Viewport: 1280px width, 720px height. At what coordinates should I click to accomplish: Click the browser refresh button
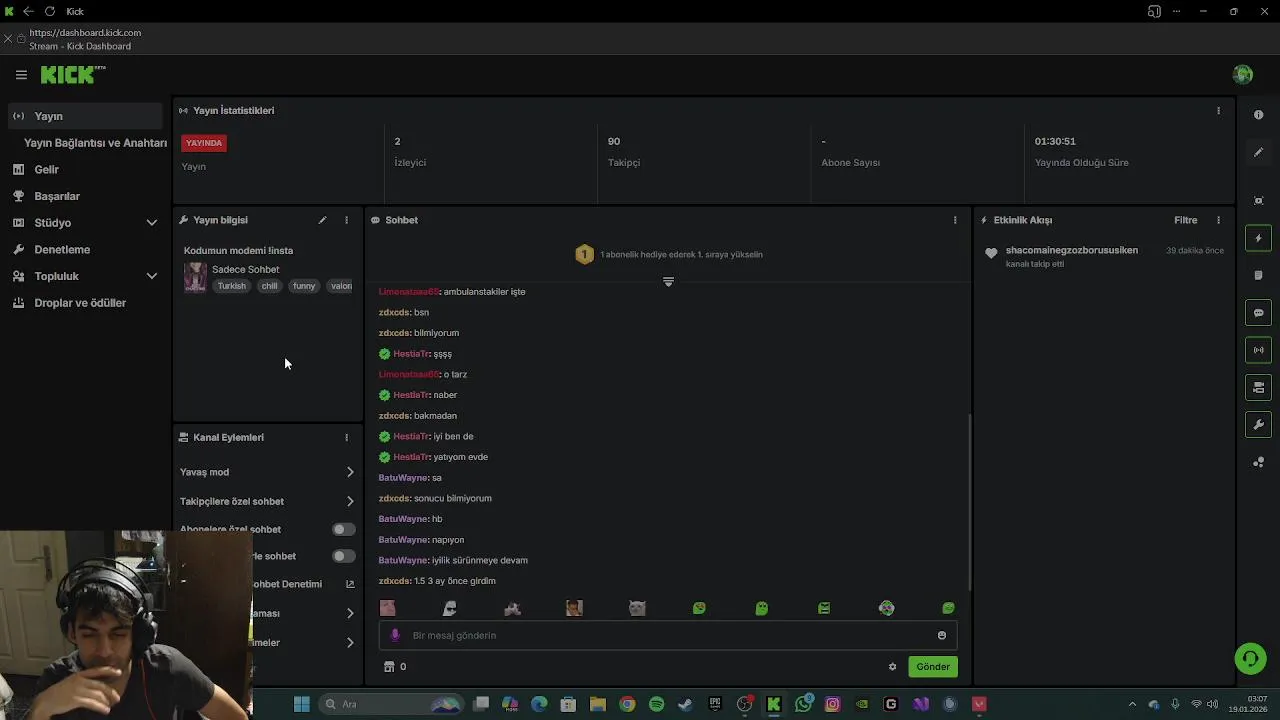pos(50,11)
